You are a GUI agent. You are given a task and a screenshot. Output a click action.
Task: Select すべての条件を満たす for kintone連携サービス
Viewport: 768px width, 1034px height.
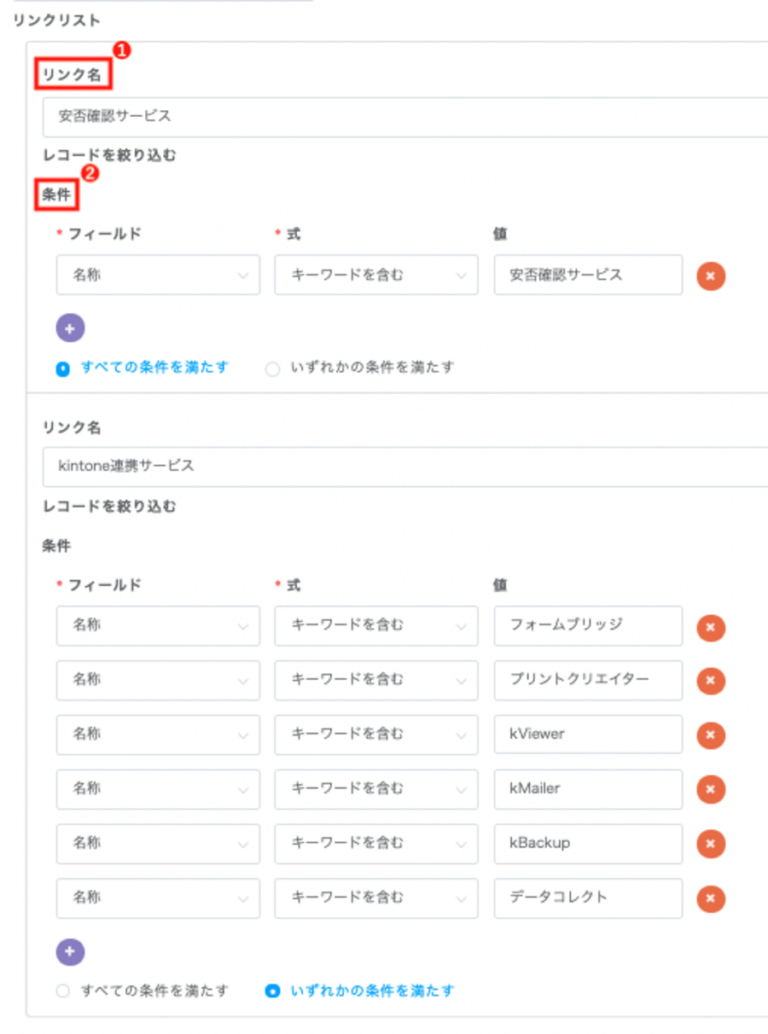tap(63, 991)
